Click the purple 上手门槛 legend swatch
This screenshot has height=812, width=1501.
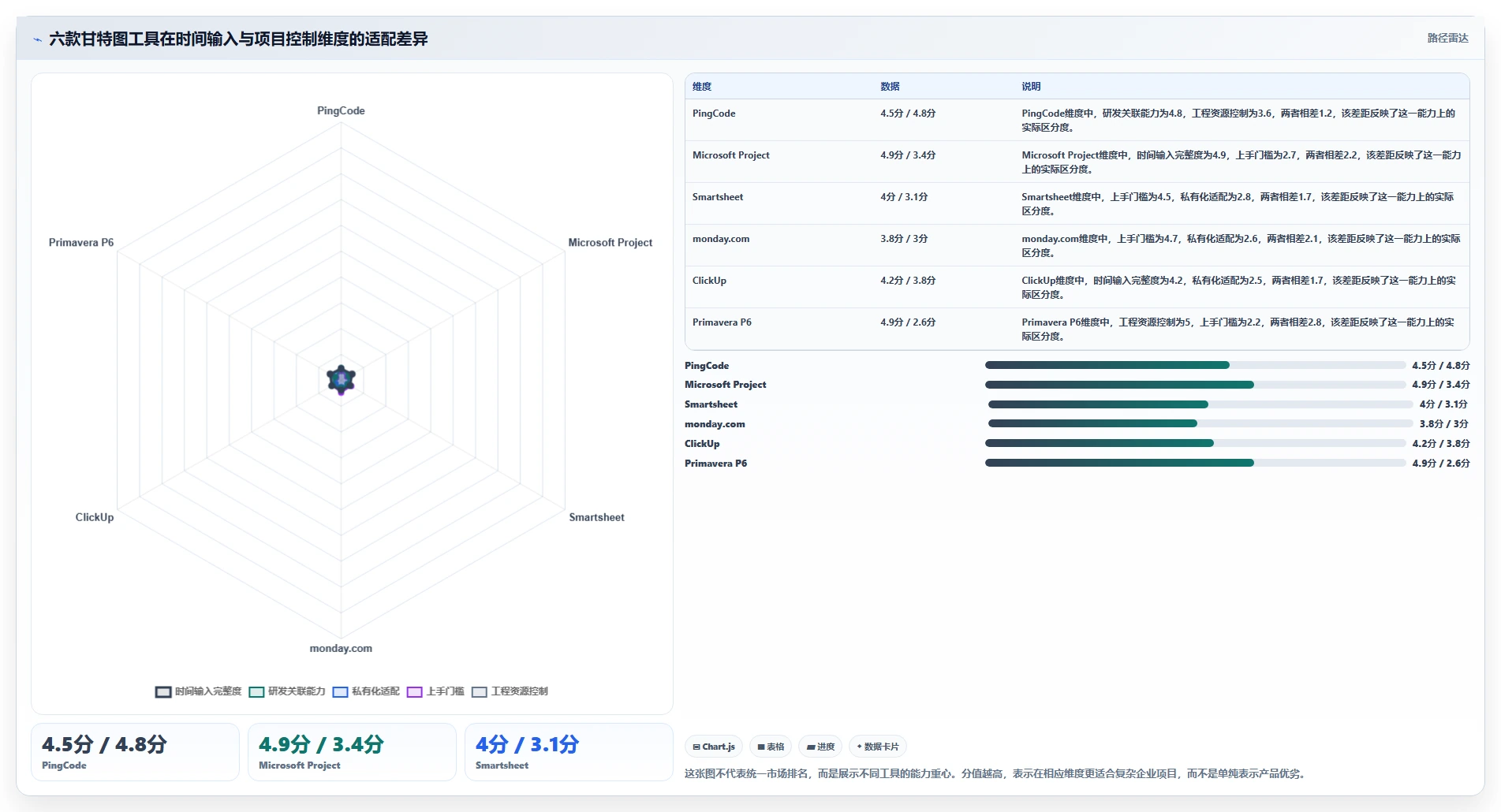click(x=414, y=692)
